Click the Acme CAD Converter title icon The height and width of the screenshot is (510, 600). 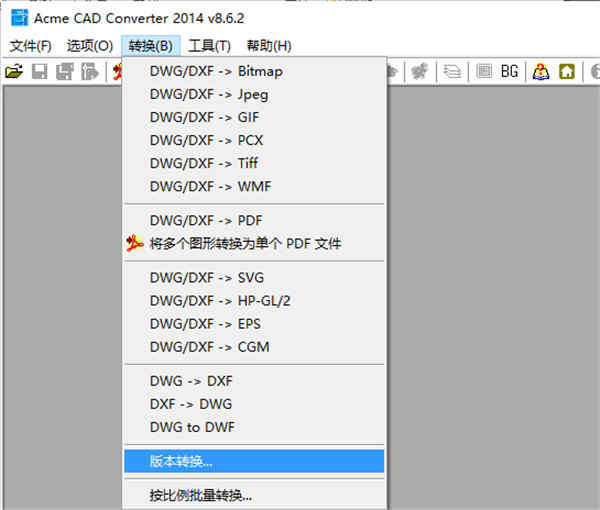[x=20, y=18]
